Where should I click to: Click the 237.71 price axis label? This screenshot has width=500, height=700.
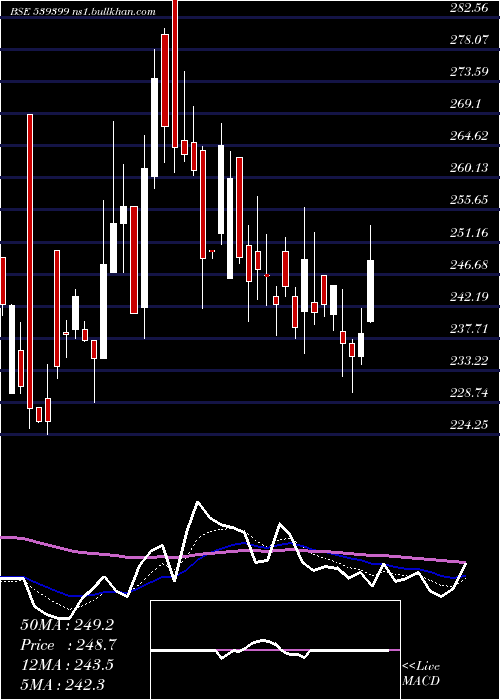469,329
